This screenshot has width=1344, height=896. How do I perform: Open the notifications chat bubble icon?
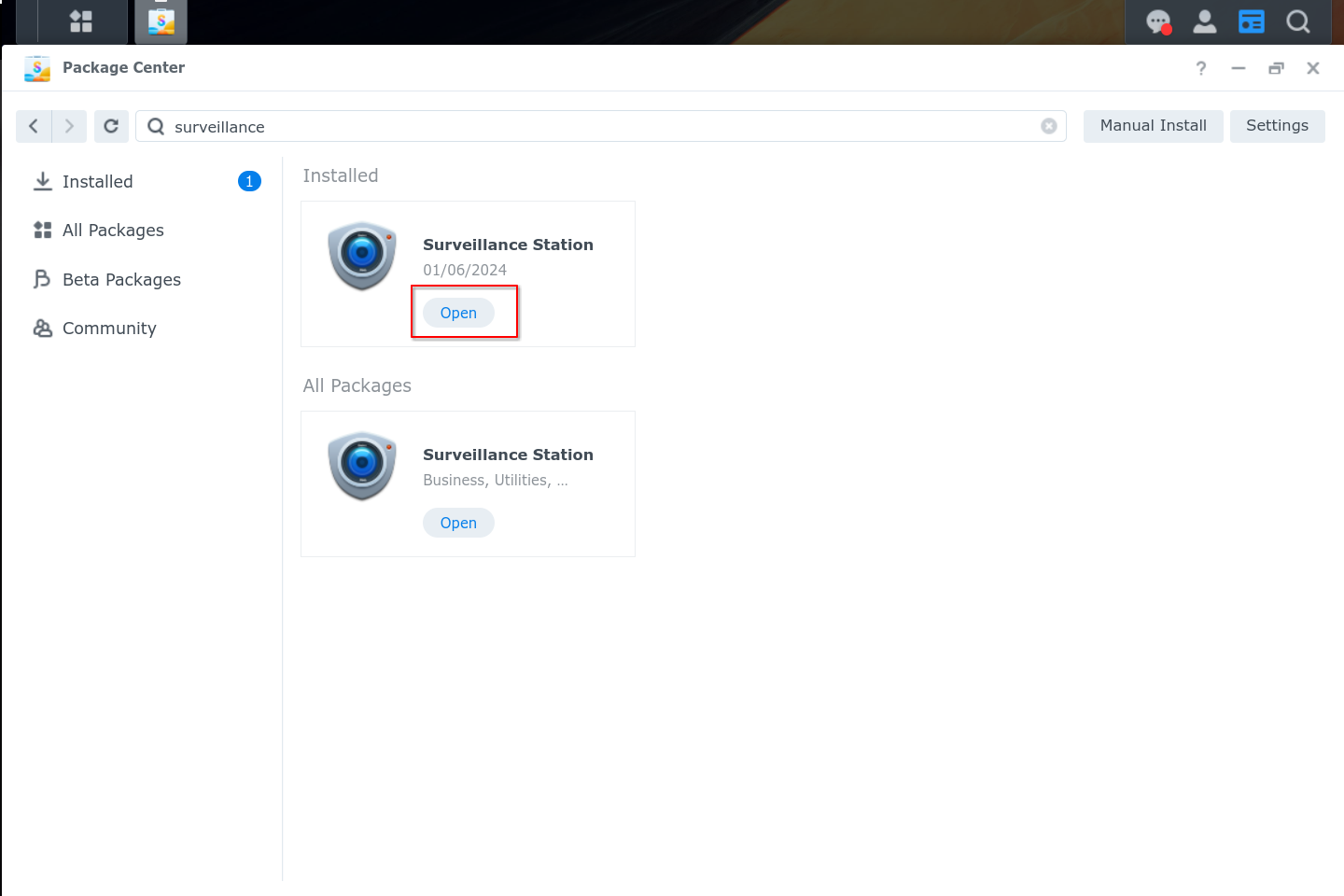[x=1158, y=21]
